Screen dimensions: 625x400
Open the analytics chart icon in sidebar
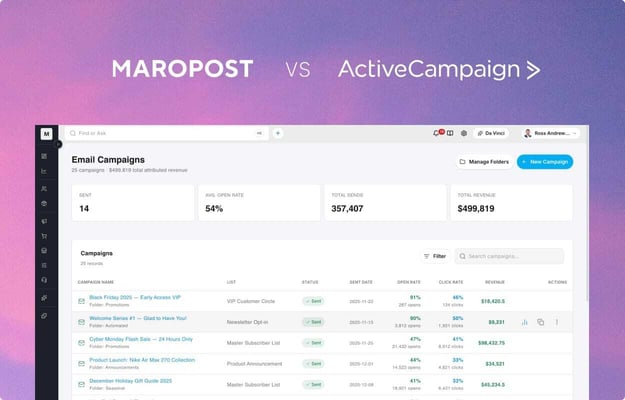(44, 171)
